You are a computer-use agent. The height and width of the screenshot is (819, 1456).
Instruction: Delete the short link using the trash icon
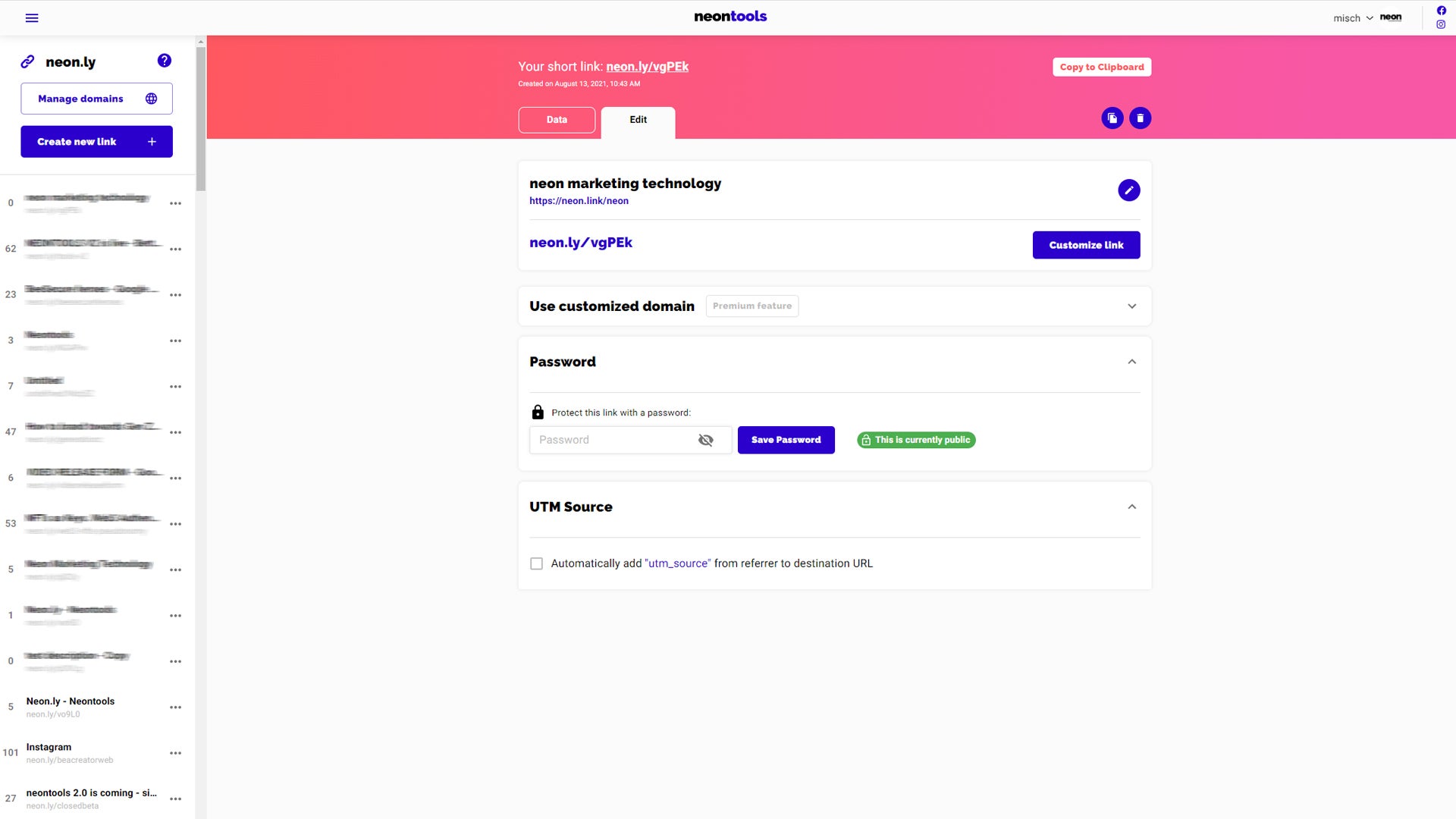click(x=1140, y=118)
